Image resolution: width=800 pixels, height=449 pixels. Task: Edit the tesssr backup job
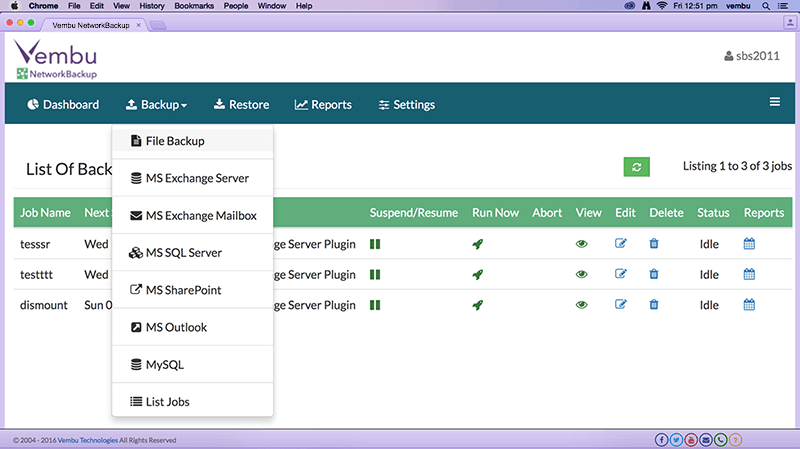pos(620,243)
